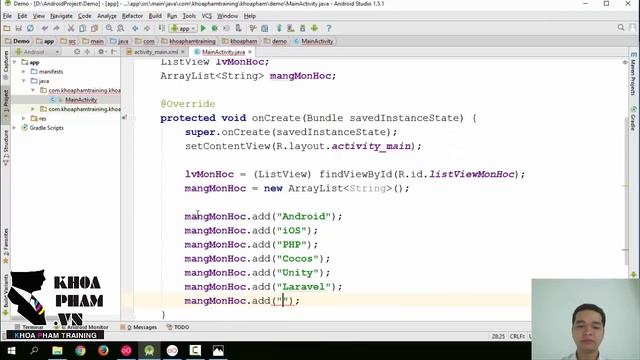
Task: Click the Search Everywhere magnifier icon
Action: click(x=621, y=27)
